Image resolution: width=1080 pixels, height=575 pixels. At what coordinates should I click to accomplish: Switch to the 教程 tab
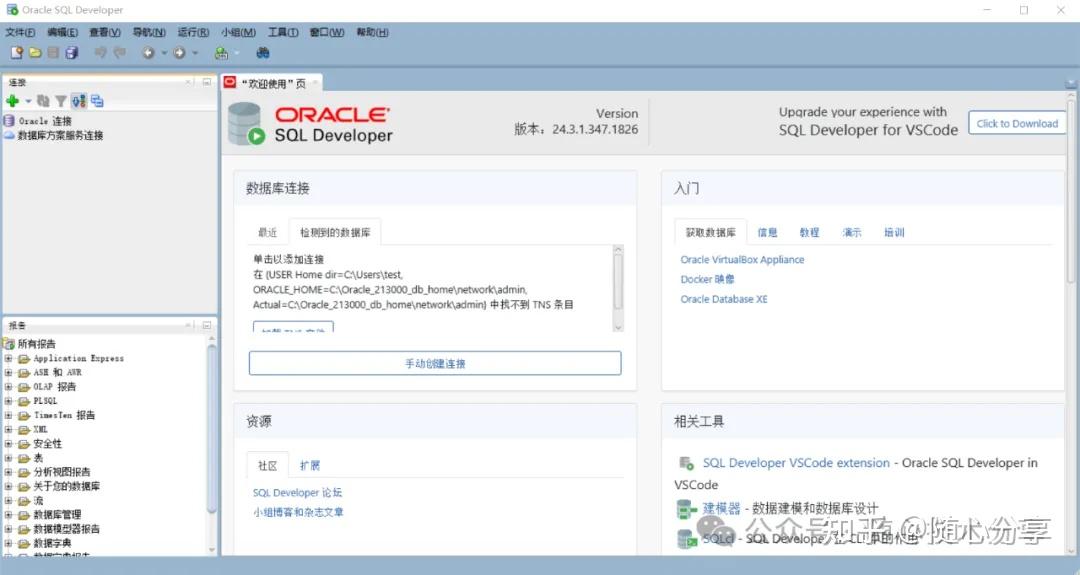[x=809, y=232]
